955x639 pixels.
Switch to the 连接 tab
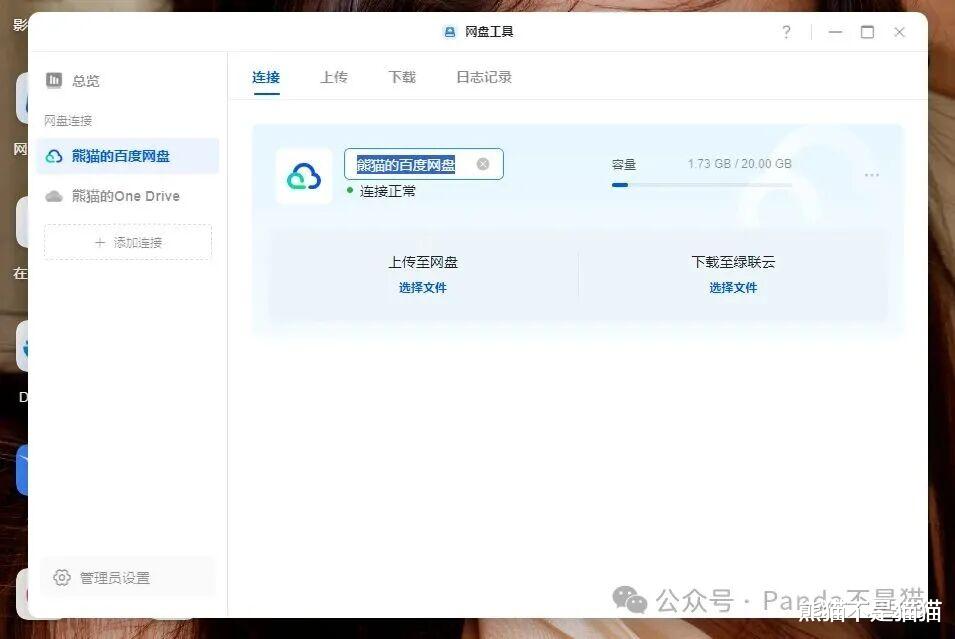tap(266, 77)
